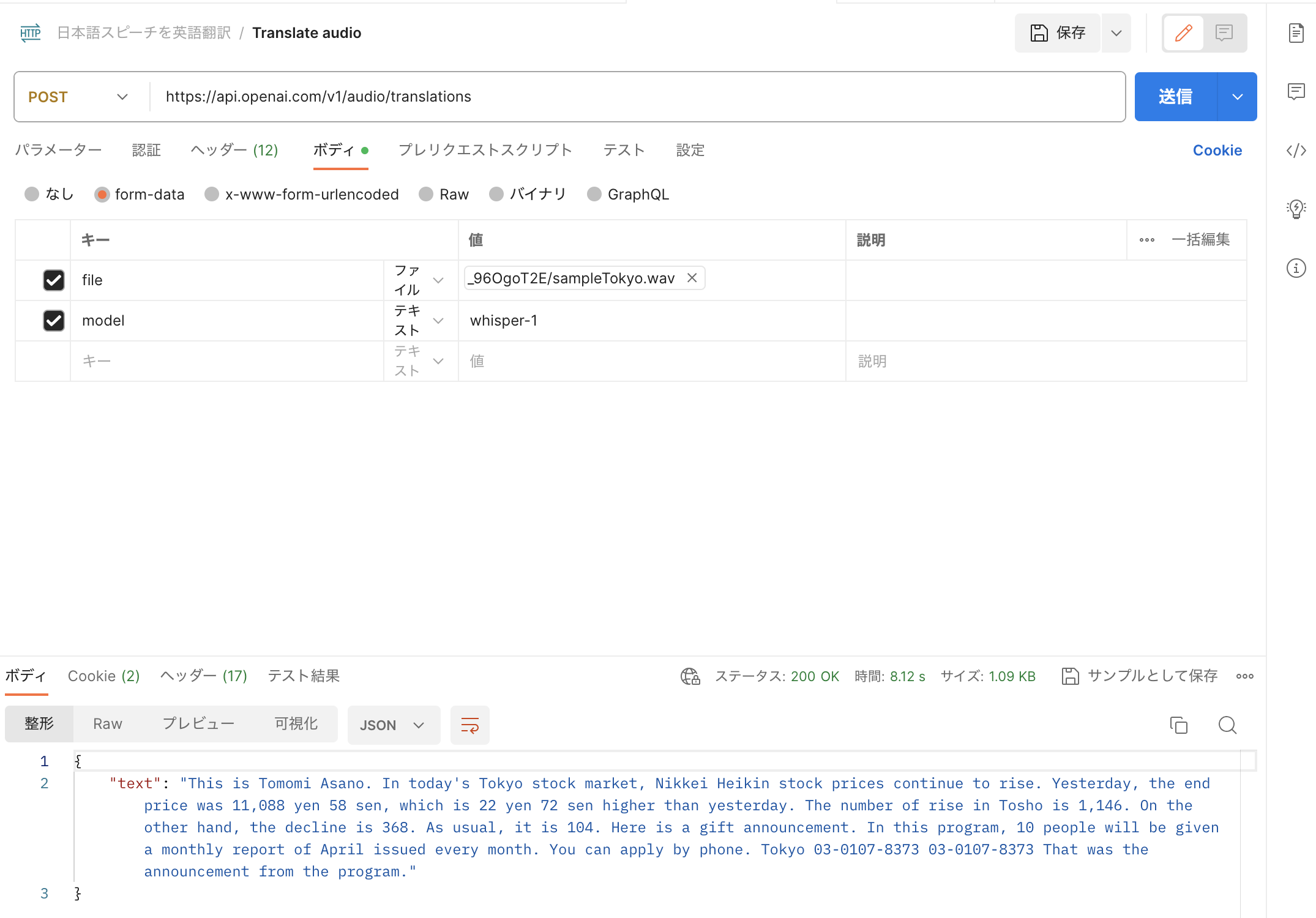This screenshot has width=1316, height=918.
Task: Select the Raw body type radio button
Action: [426, 194]
